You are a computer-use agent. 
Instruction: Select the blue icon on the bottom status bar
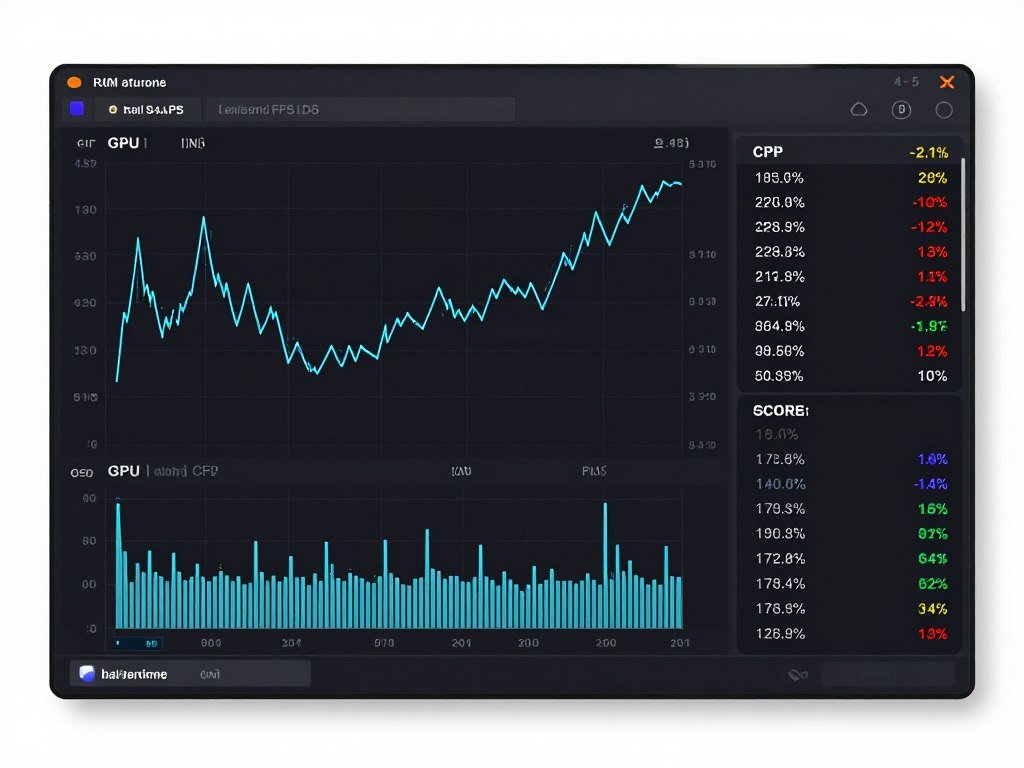tap(85, 673)
